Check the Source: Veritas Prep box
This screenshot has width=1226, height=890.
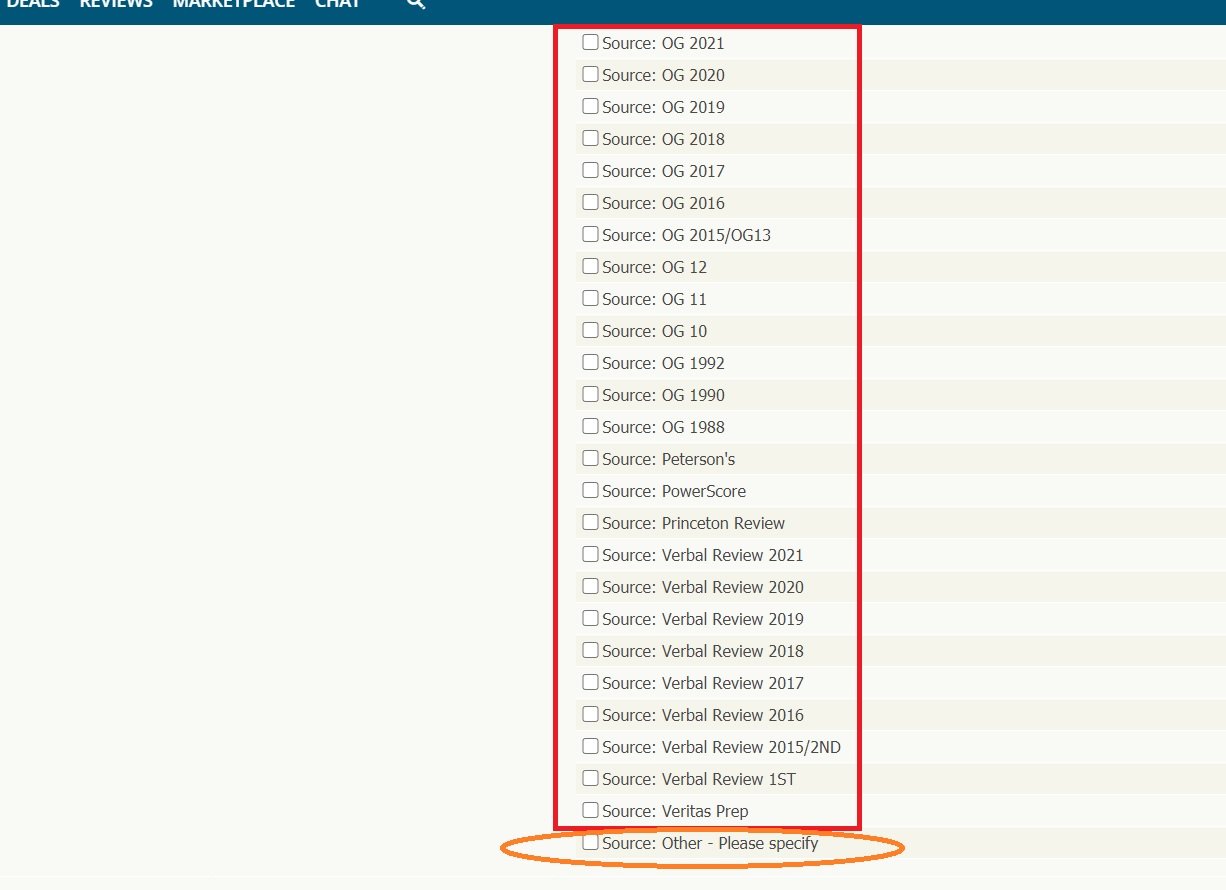point(591,810)
